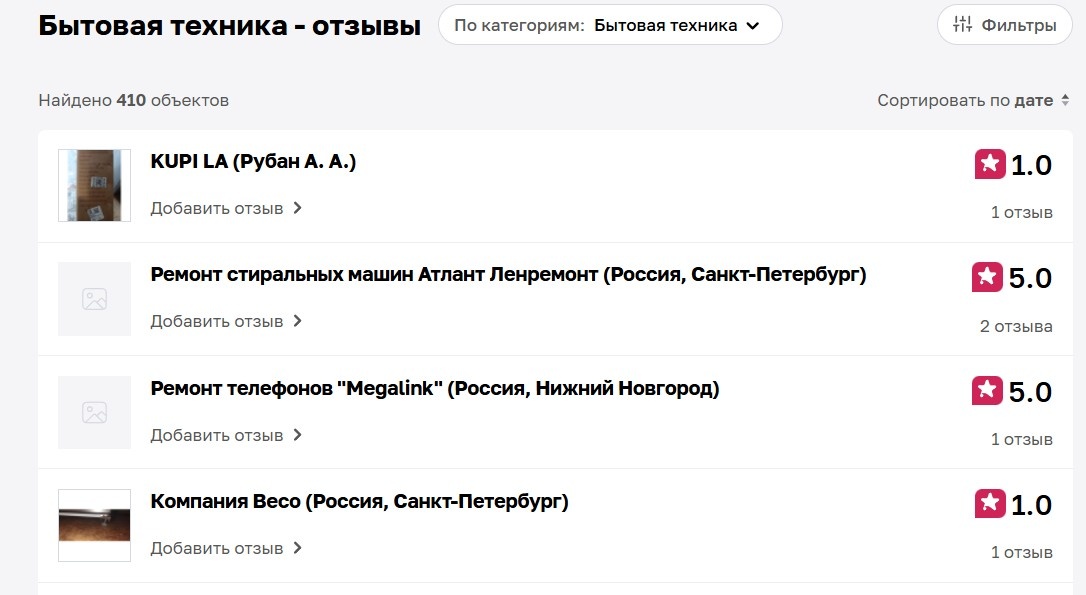The width and height of the screenshot is (1086, 595).
Task: Click the star rating icon next to Ленремонт rating
Action: 987,277
